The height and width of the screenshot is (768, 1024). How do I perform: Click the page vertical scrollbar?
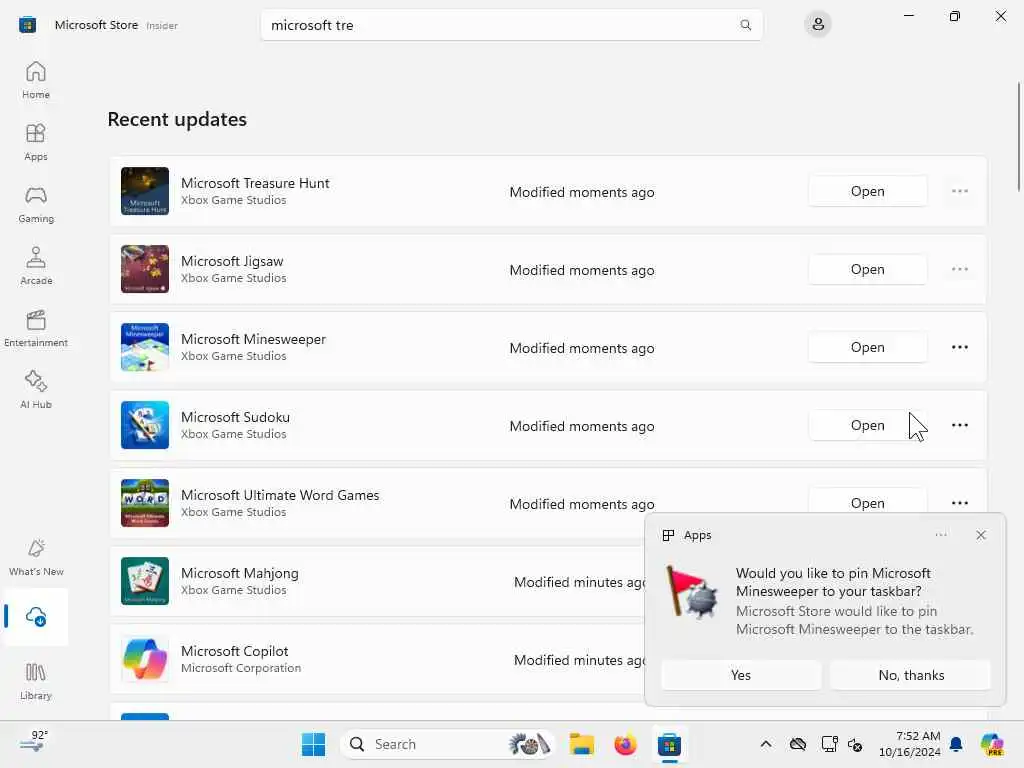click(1019, 137)
